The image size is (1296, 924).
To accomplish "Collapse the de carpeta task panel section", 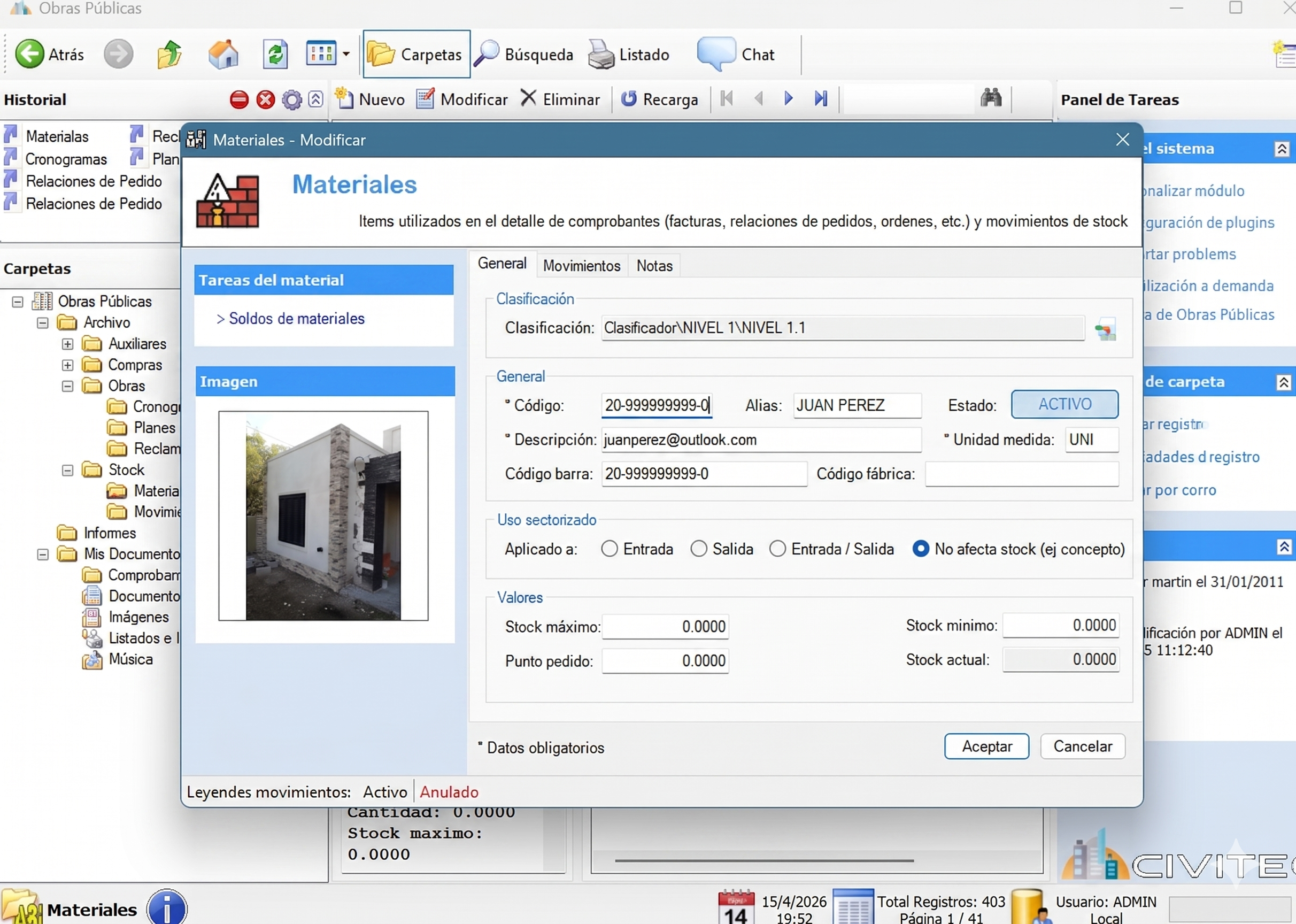I will click(1284, 382).
